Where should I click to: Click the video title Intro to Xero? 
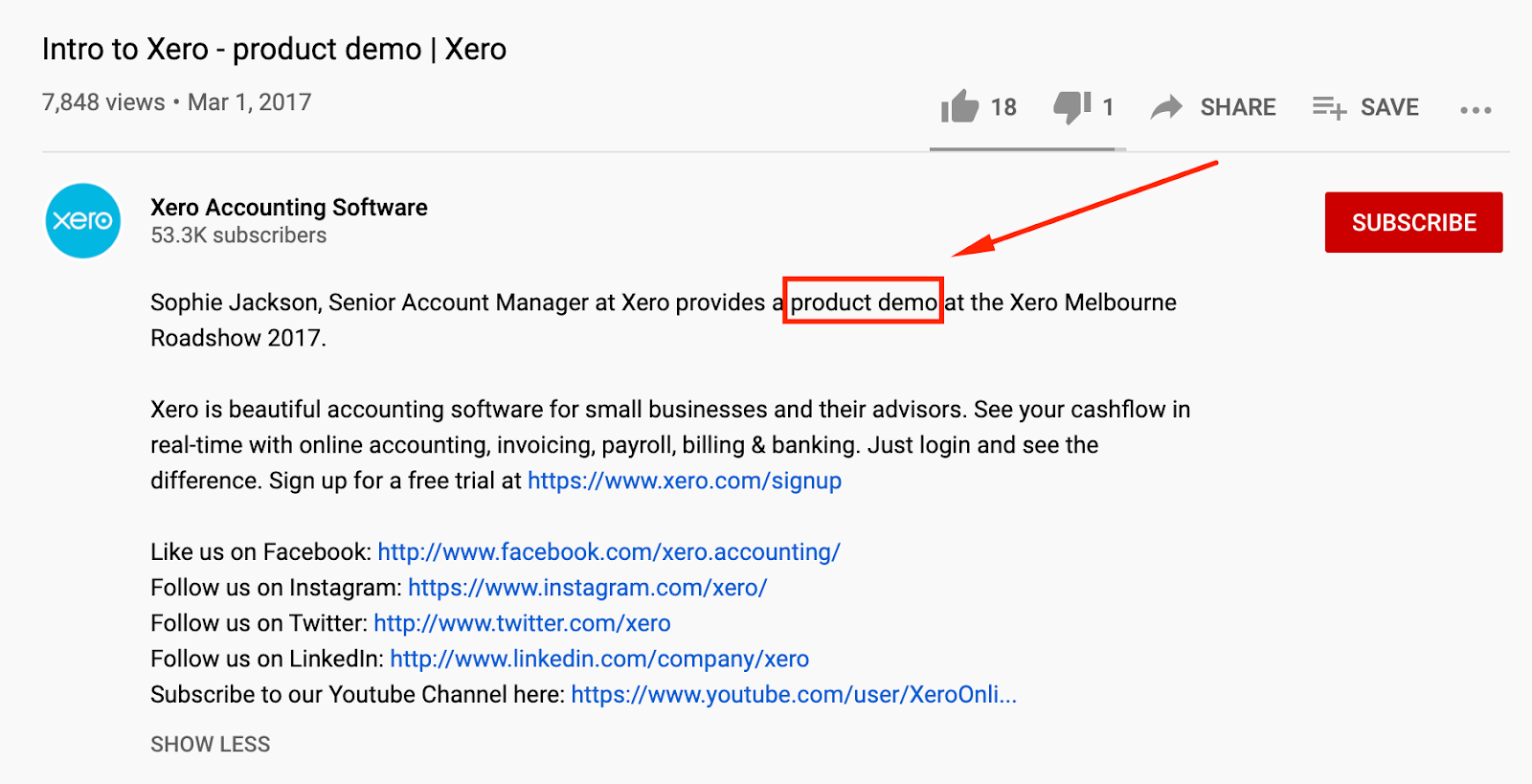(274, 49)
